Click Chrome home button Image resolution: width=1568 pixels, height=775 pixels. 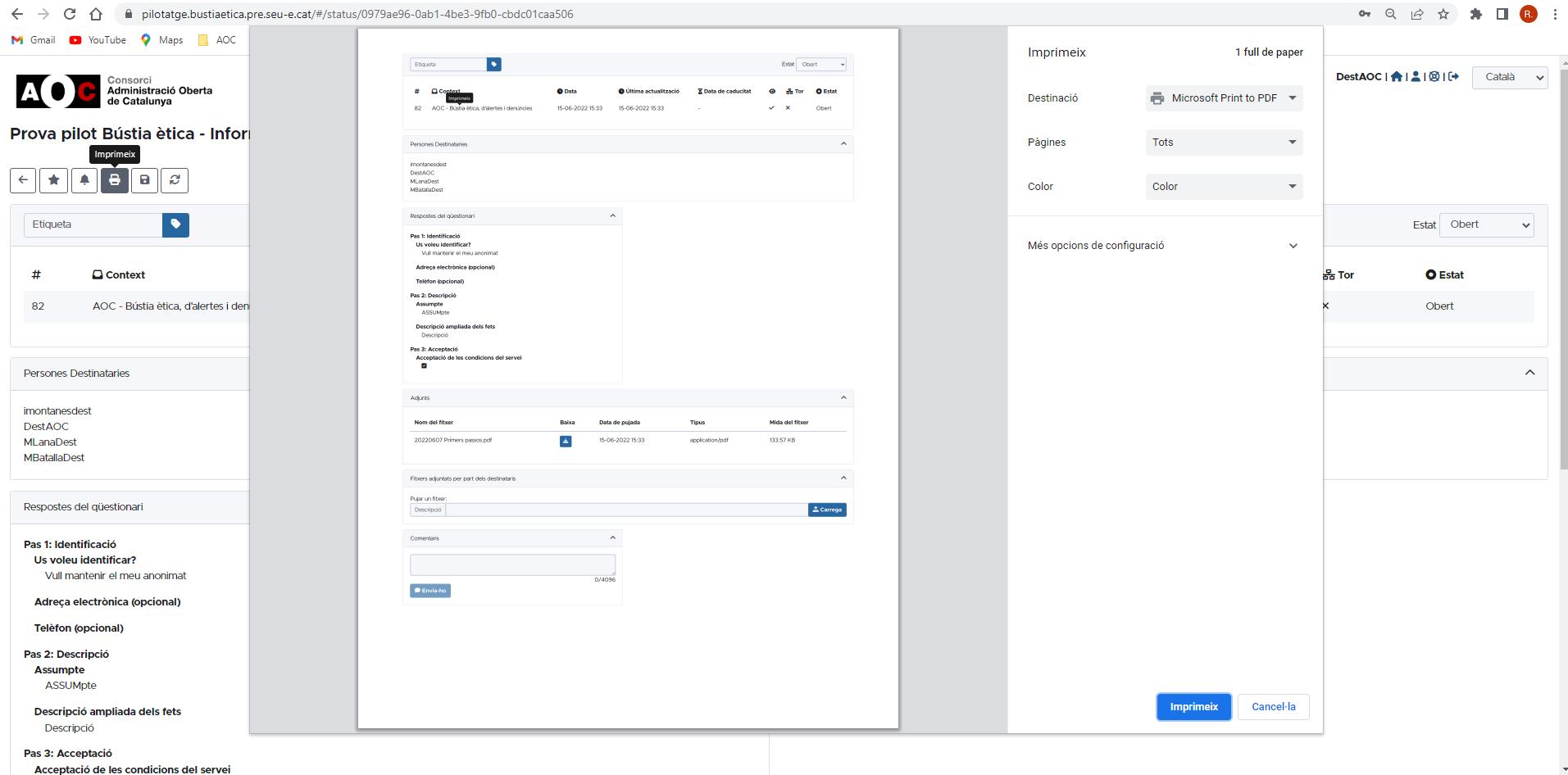pos(96,14)
